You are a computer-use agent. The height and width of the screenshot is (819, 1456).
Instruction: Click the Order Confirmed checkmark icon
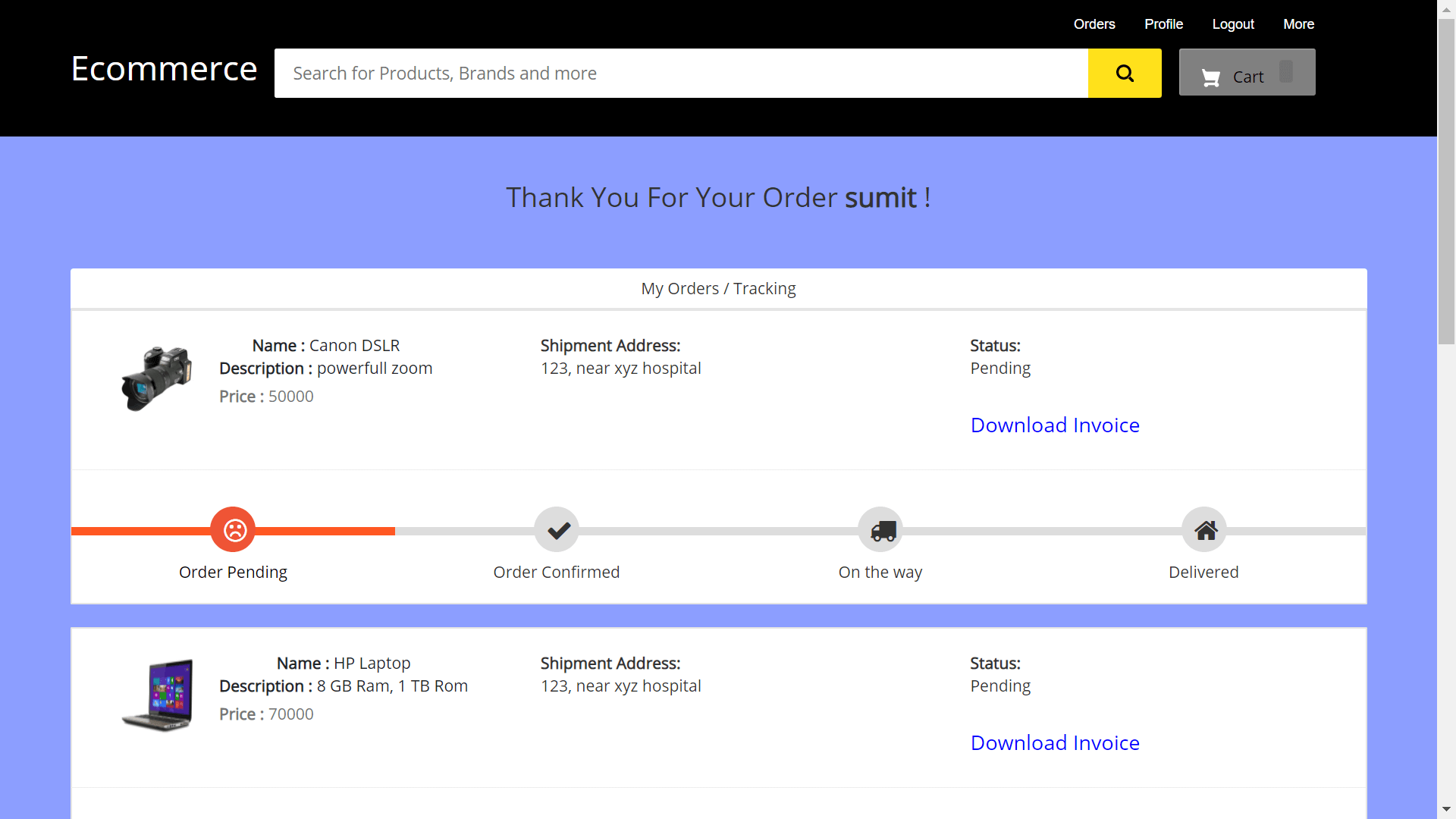coord(556,529)
